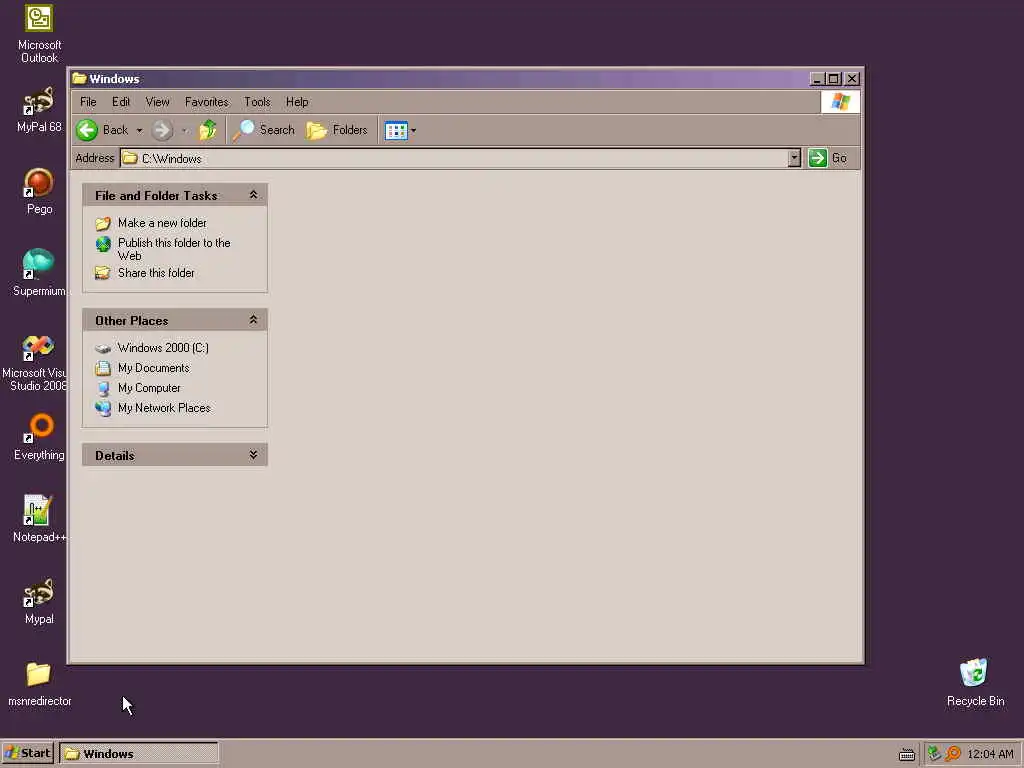Image resolution: width=1024 pixels, height=768 pixels.
Task: Click the Windows flag logo in toolbar
Action: click(840, 102)
